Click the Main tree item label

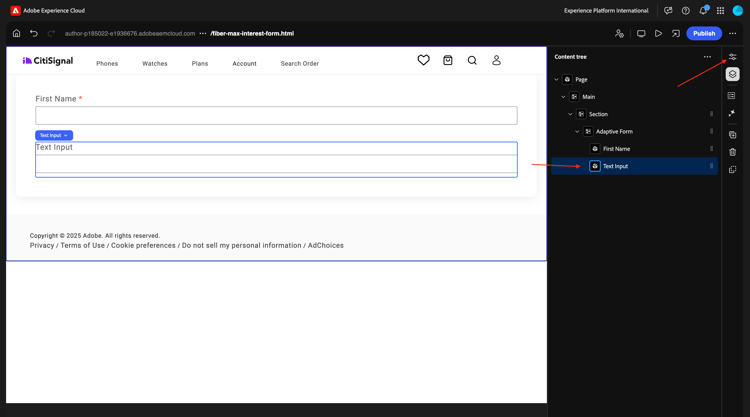tap(588, 97)
